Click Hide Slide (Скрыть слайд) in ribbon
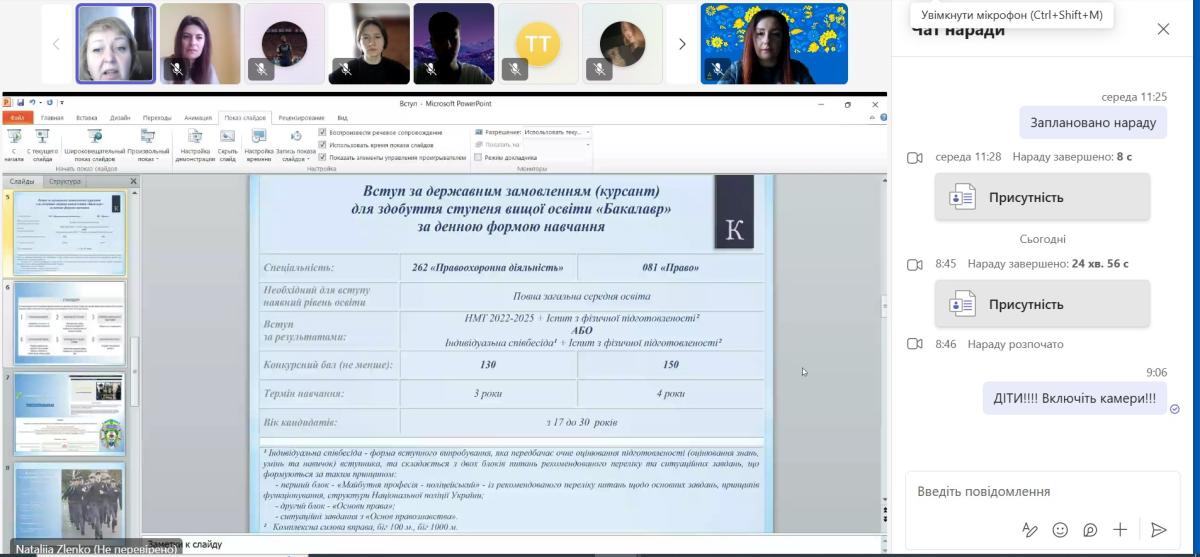1200x557 pixels. pos(228,145)
